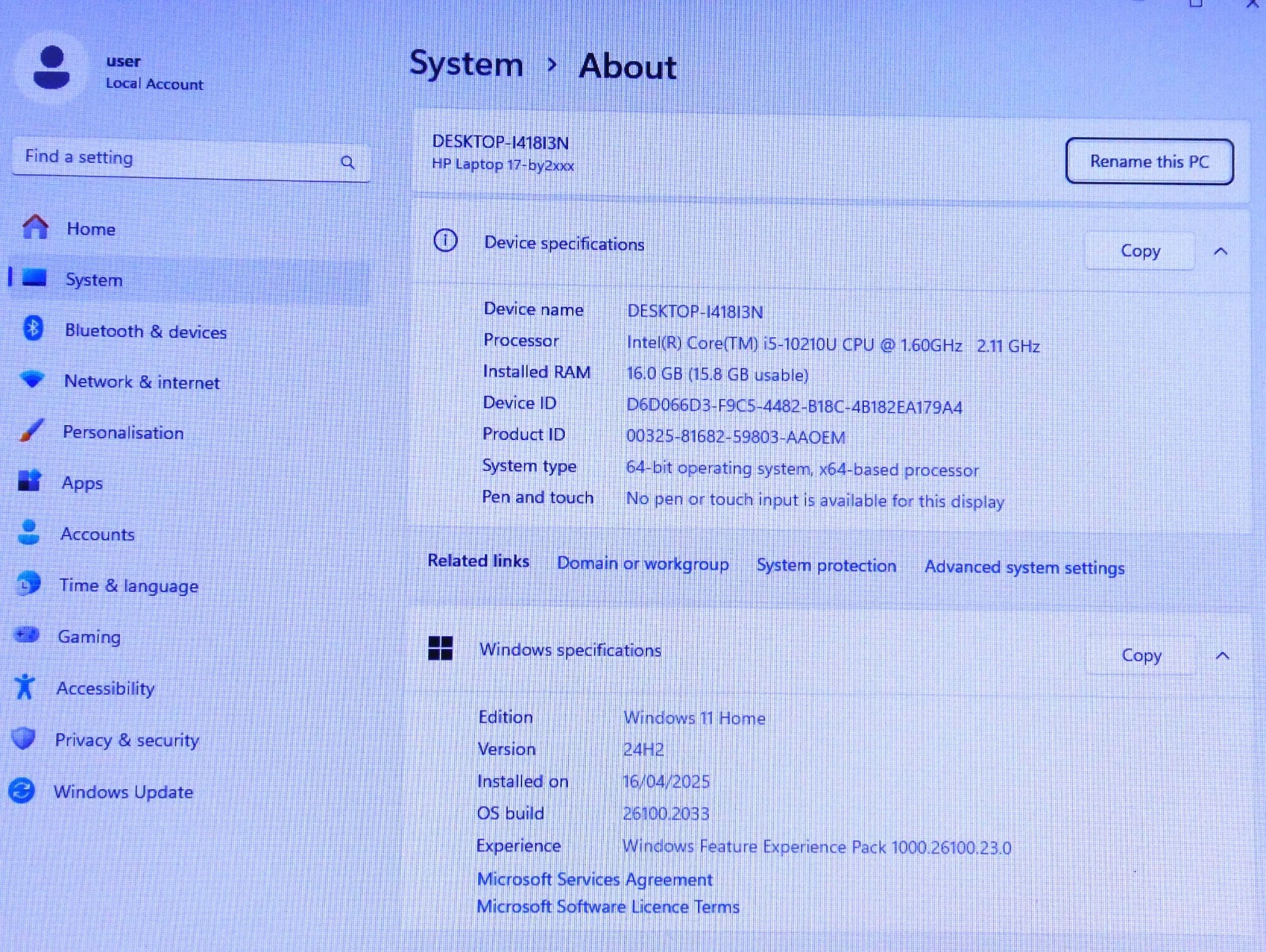Click the user profile avatar
Image resolution: width=1266 pixels, height=952 pixels.
(x=51, y=67)
